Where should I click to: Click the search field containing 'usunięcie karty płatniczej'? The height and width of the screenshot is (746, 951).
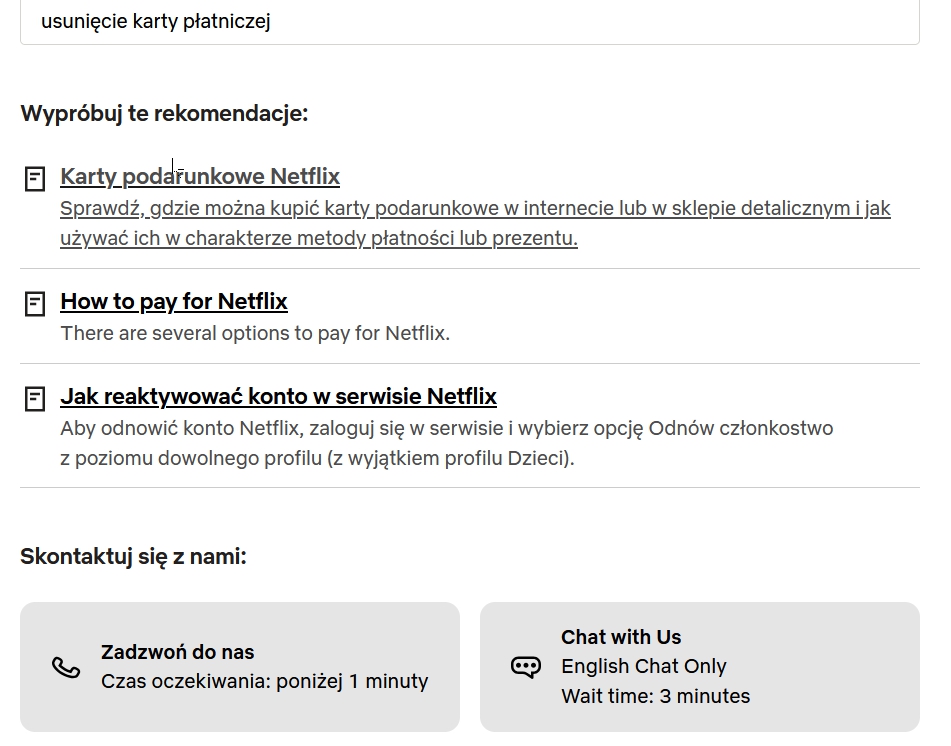470,22
